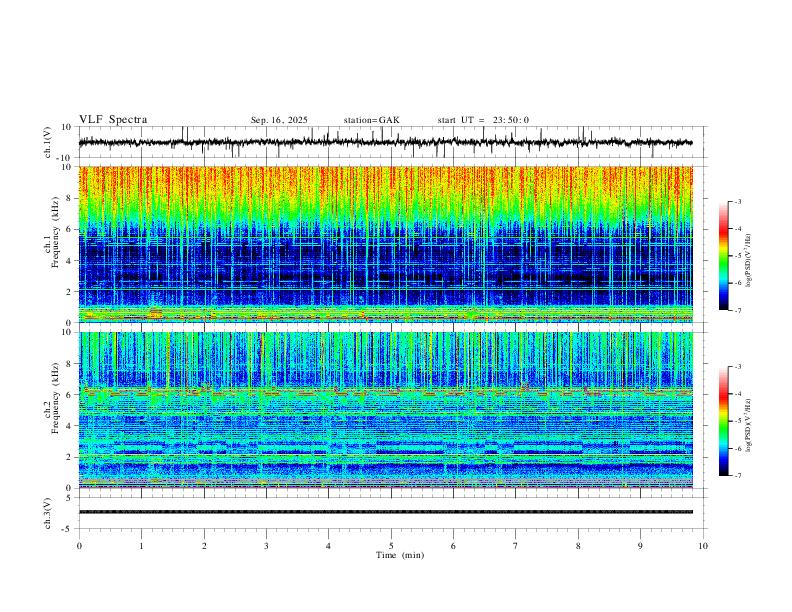Viewport: 792px width, 612px height.
Task: Click the "station=GAK" header label
Action: pyautogui.click(x=371, y=120)
